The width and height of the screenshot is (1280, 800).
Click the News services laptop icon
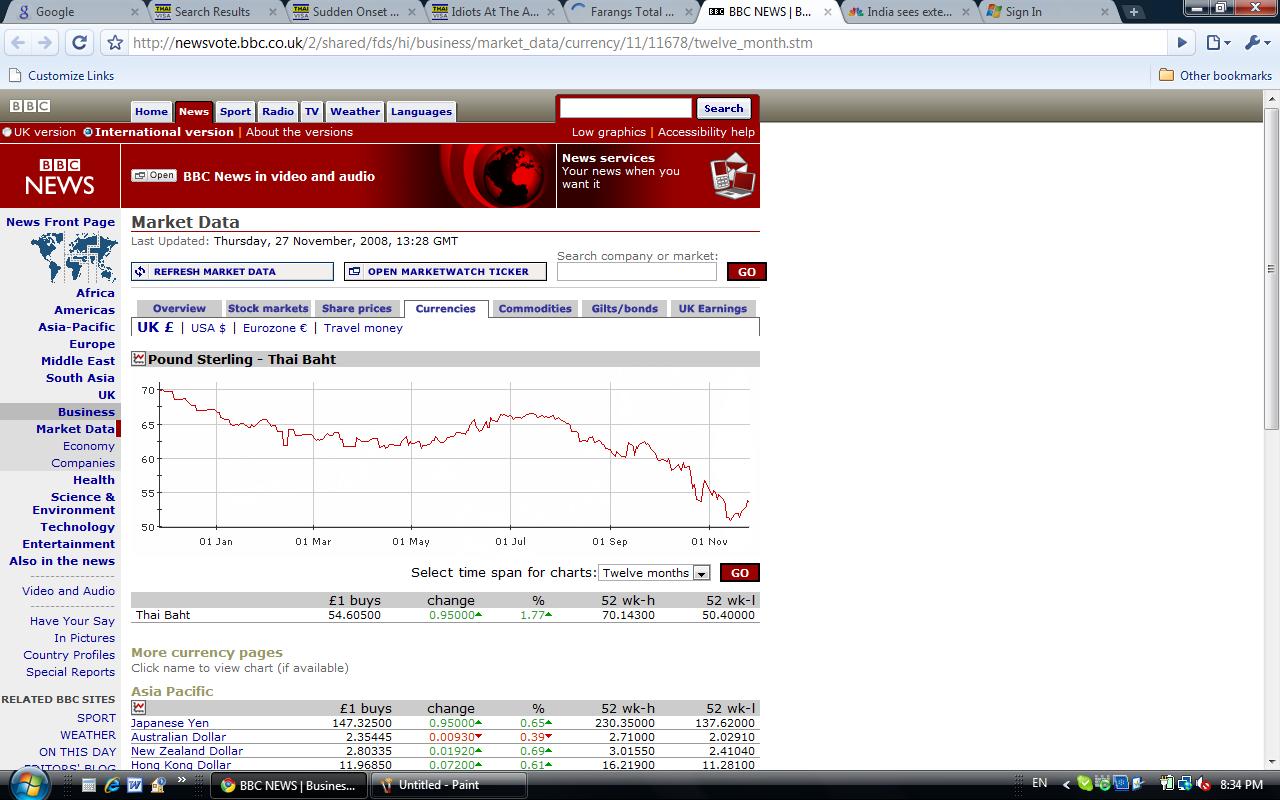pos(733,176)
